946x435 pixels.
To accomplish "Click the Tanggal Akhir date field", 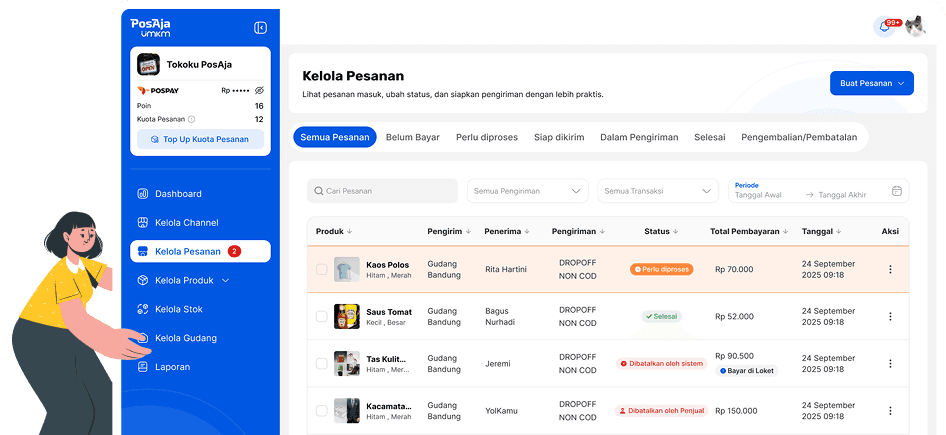I will click(x=843, y=195).
